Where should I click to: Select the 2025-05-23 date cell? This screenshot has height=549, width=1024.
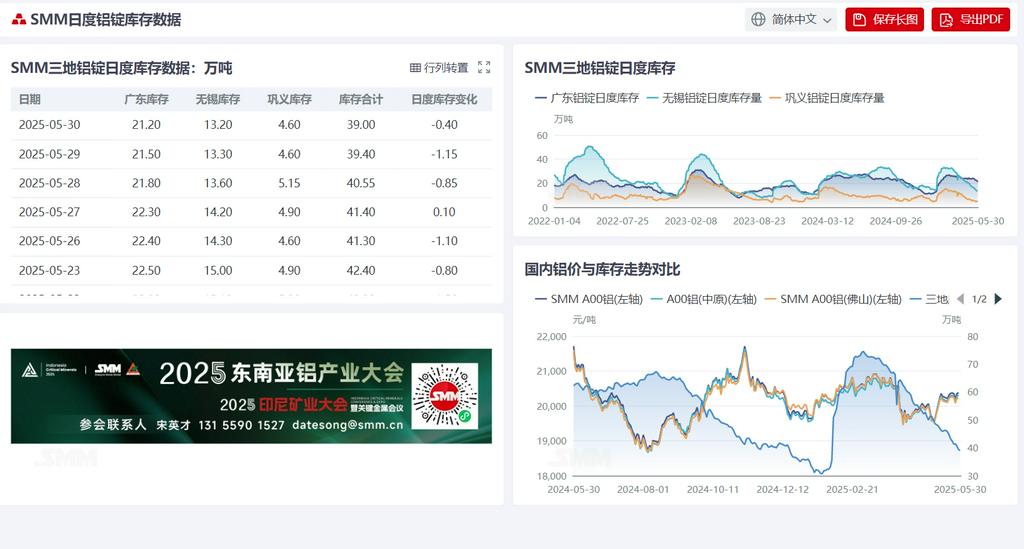click(50, 270)
